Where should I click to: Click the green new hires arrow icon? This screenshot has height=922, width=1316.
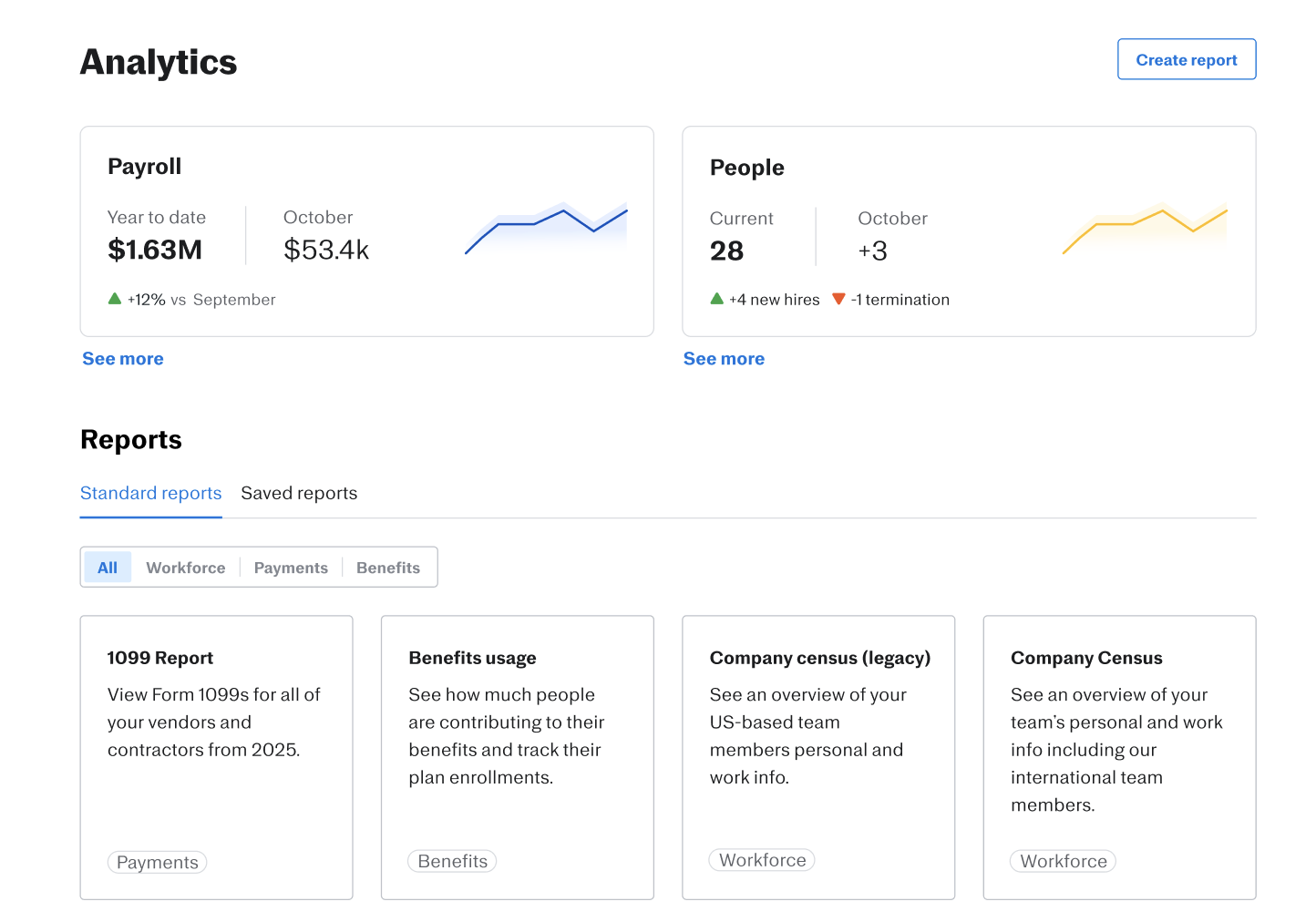pyautogui.click(x=717, y=299)
